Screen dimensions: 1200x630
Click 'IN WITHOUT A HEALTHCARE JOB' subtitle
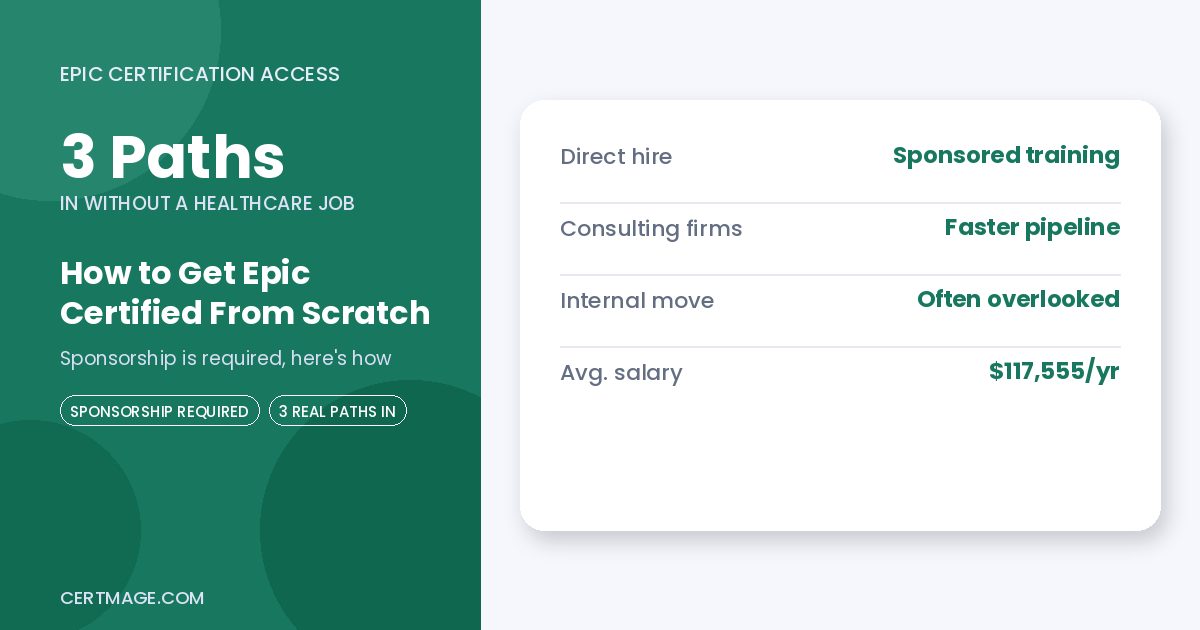click(207, 203)
